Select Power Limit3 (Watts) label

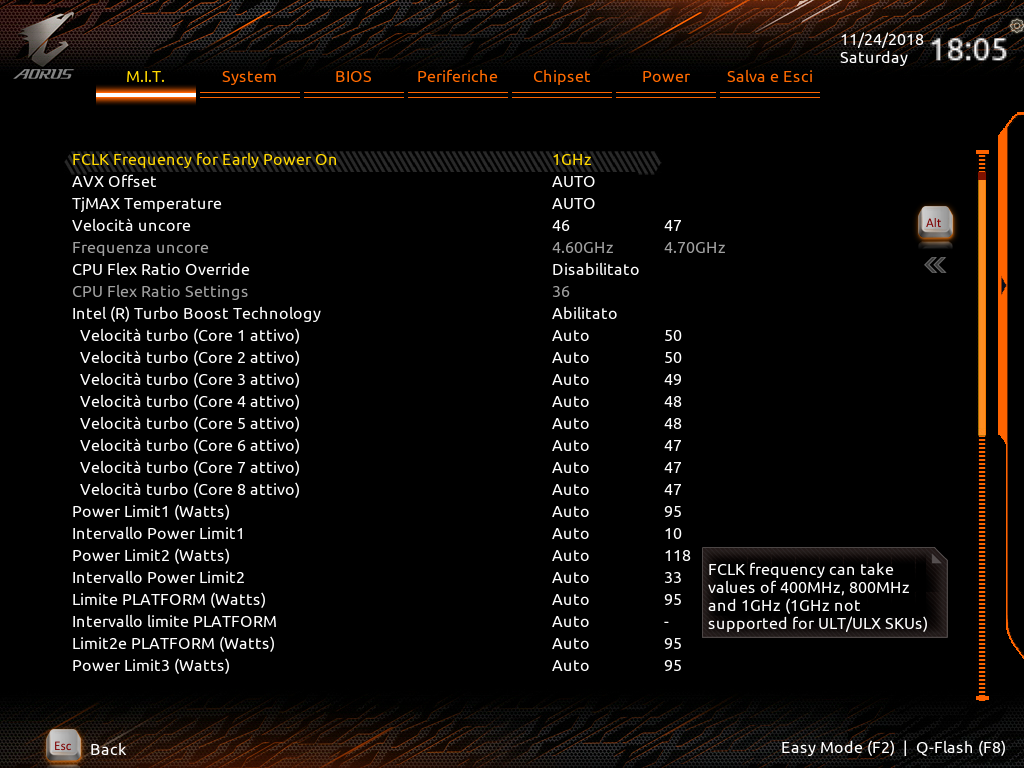point(151,665)
